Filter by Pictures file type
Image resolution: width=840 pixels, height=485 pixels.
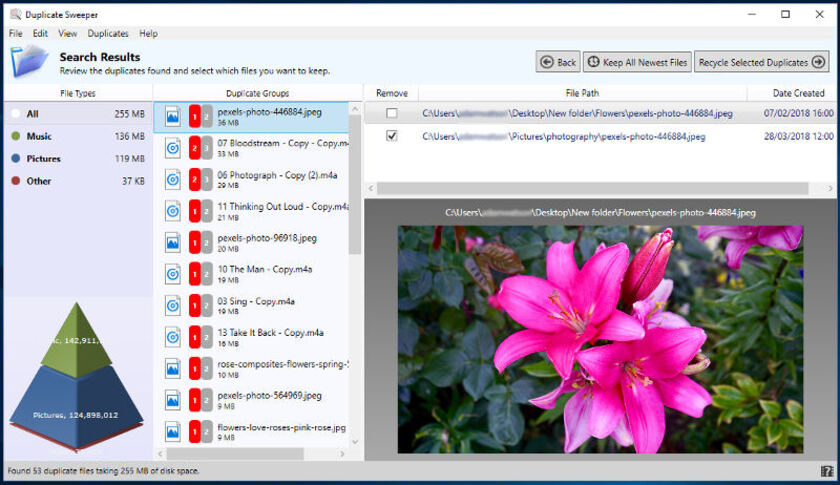pos(78,159)
